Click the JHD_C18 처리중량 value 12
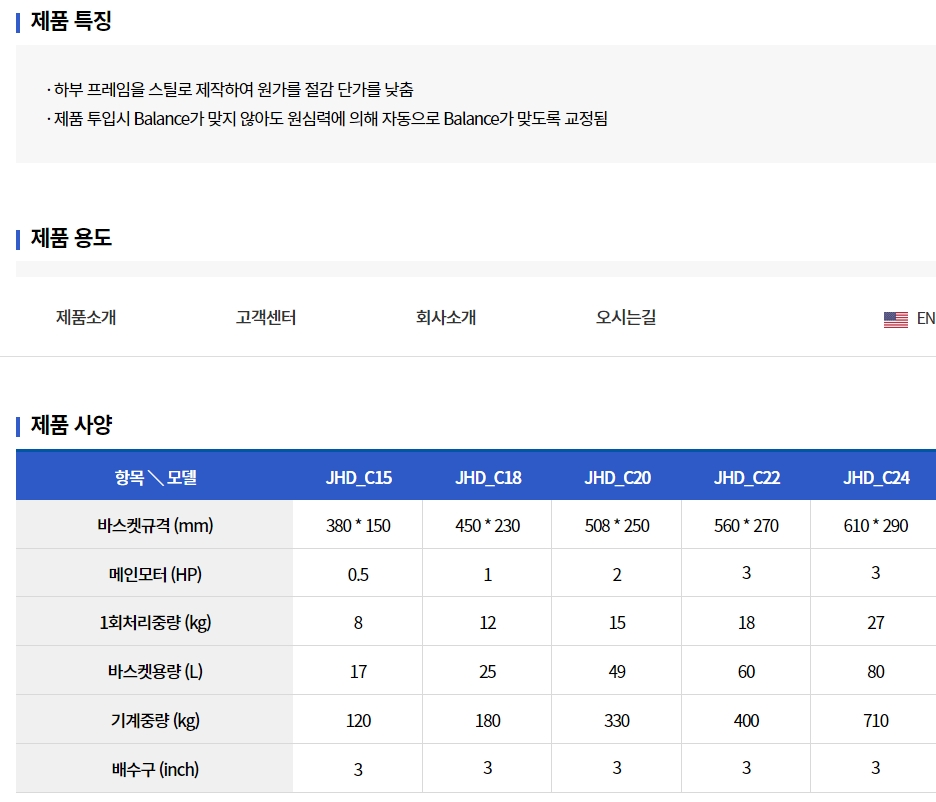Image resolution: width=936 pixels, height=802 pixels. (x=488, y=622)
